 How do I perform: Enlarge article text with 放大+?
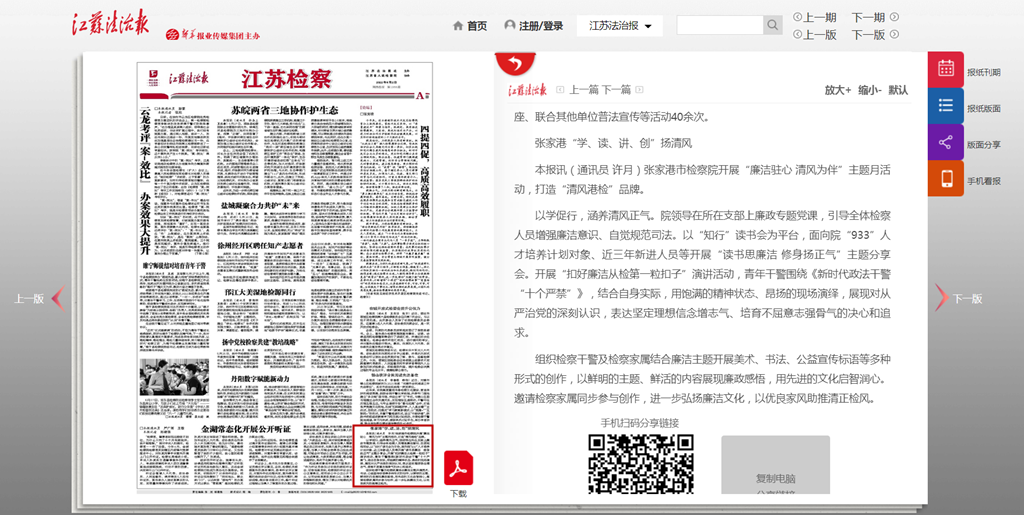837,90
